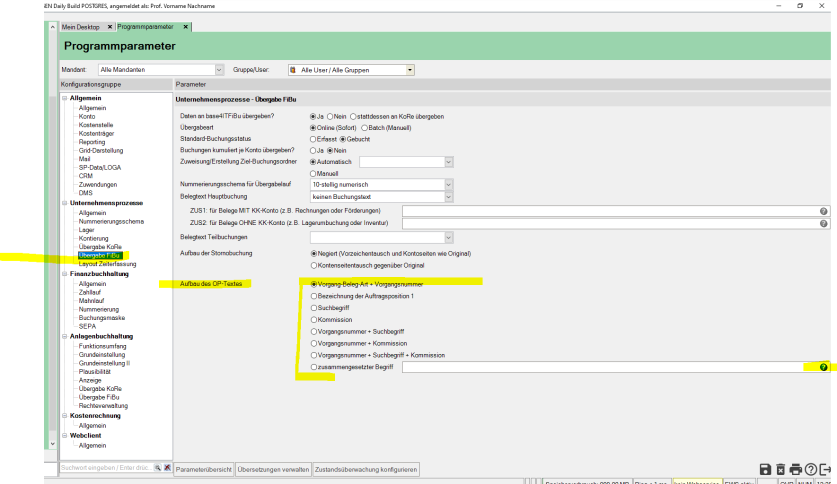Image resolution: width=837 pixels, height=484 pixels.
Task: Choose Kontenseitentausch gegenüber Original option
Action: coord(314,265)
